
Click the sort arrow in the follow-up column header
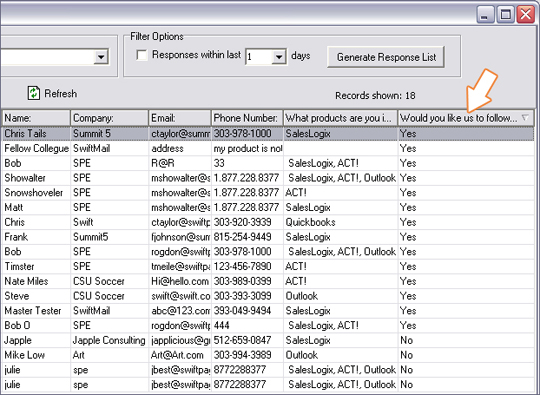point(525,118)
